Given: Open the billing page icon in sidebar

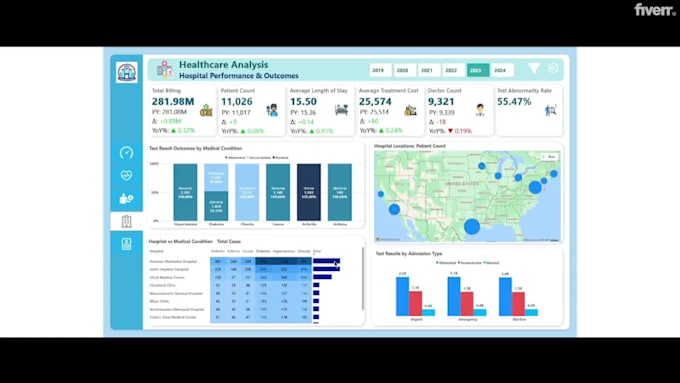Looking at the screenshot, I should point(126,198).
